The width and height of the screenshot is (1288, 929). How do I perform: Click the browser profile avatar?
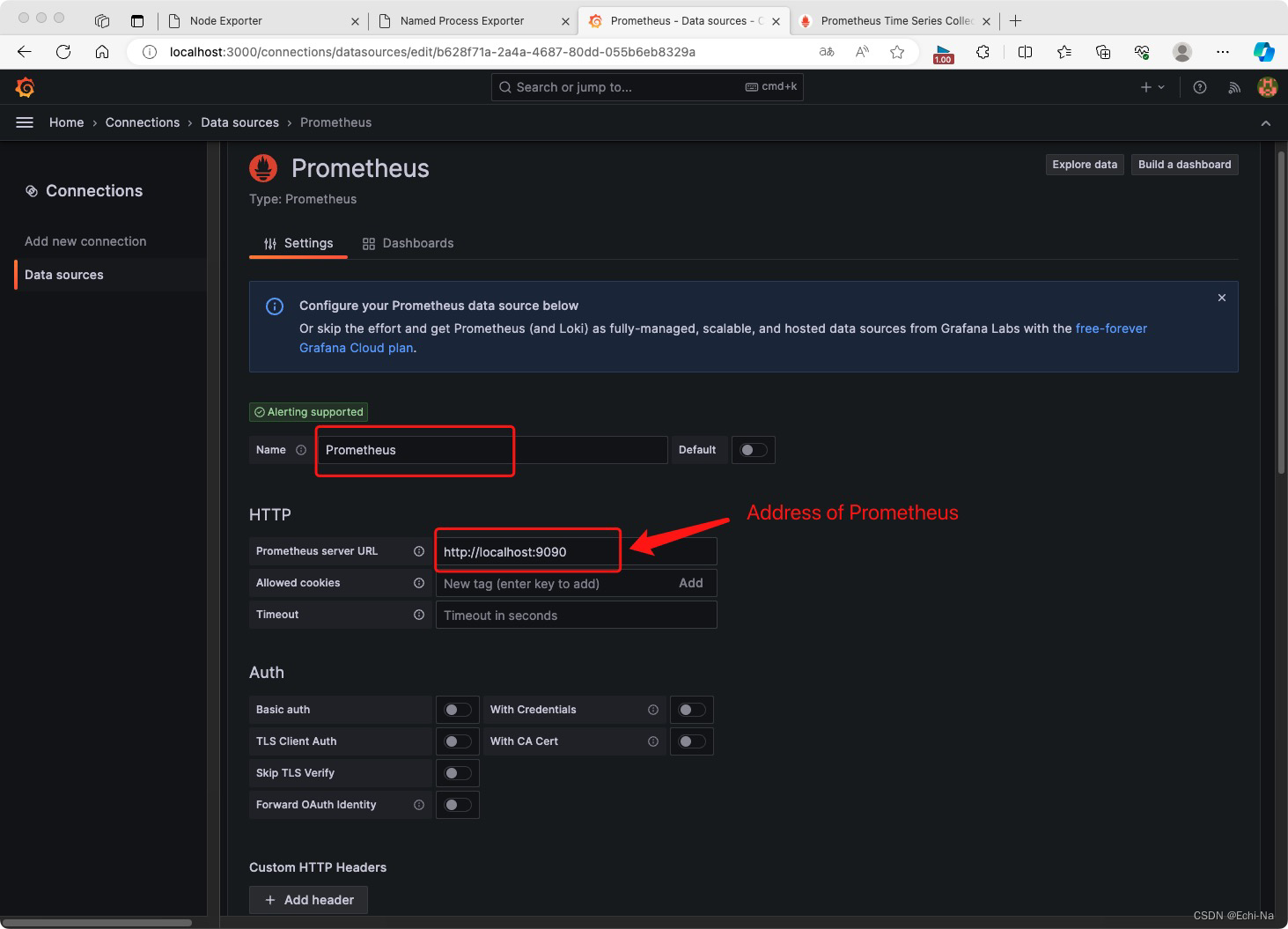pyautogui.click(x=1182, y=52)
